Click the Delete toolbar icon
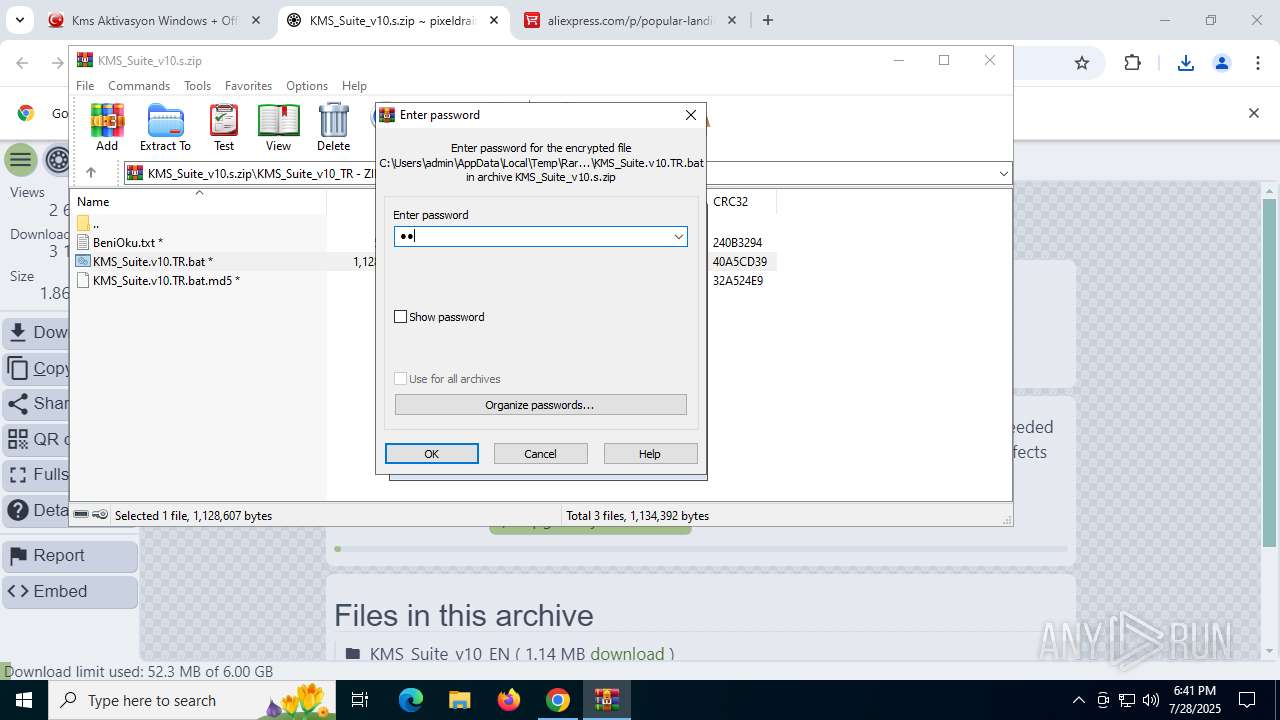The width and height of the screenshot is (1280, 720). pyautogui.click(x=333, y=127)
